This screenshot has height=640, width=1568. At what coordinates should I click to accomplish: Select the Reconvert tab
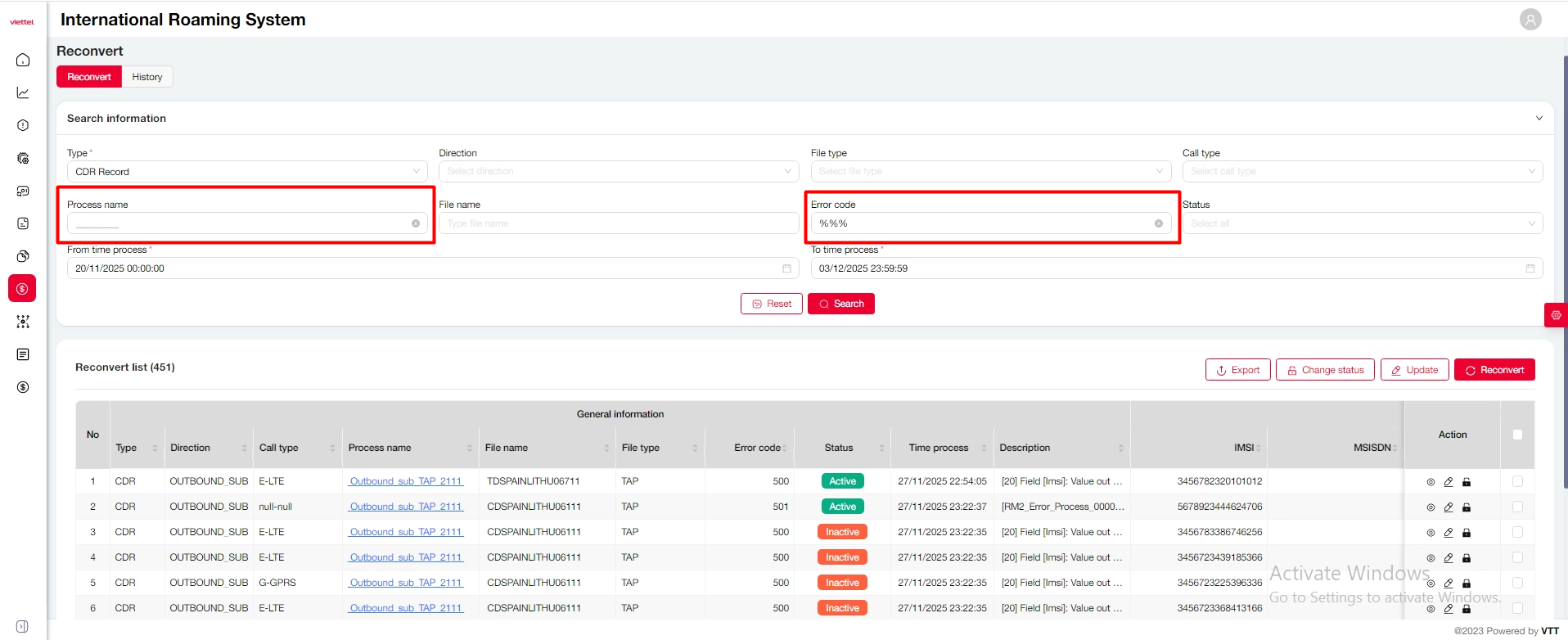88,77
